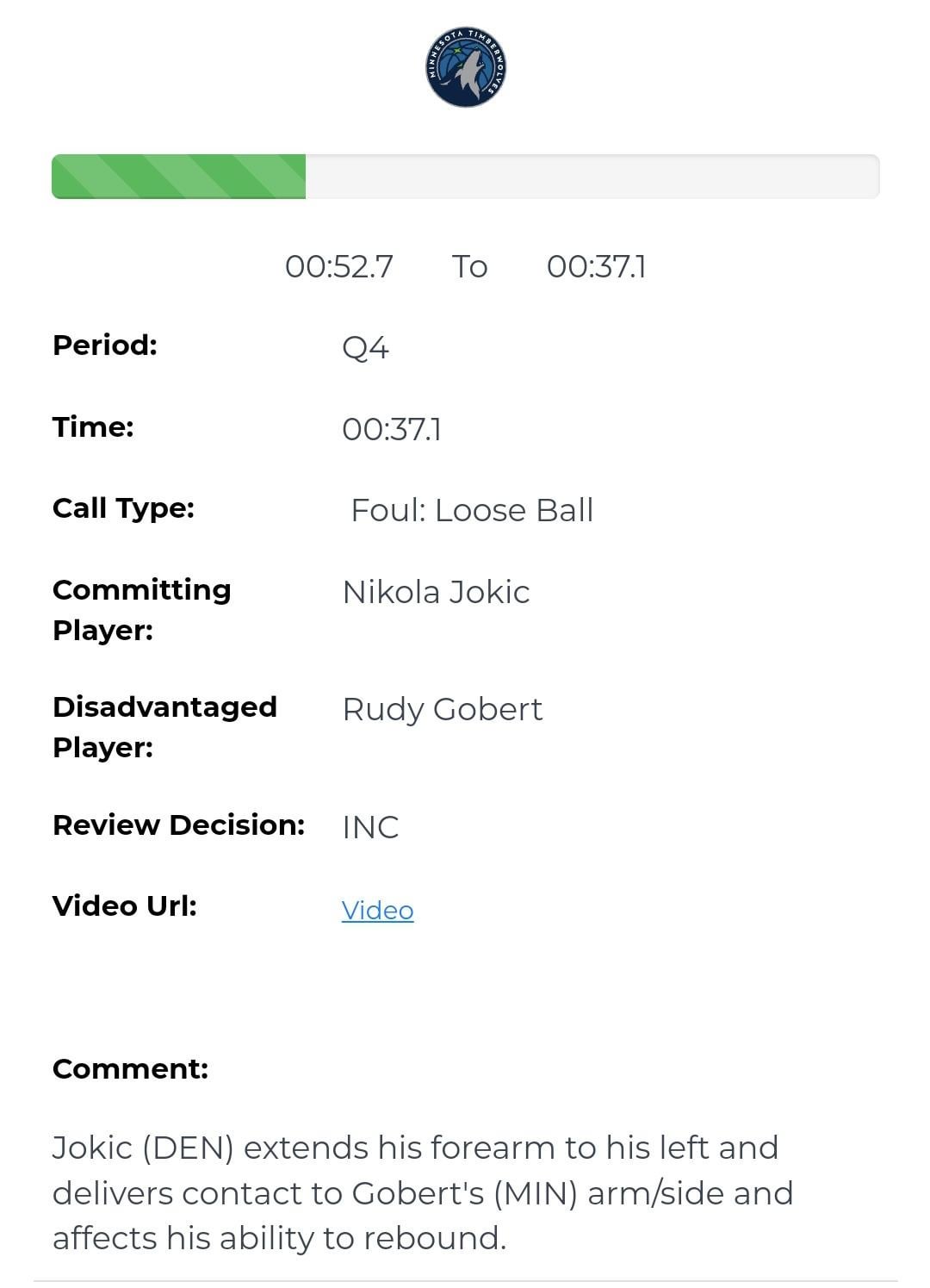Click the "Comment:" heading
The image size is (930, 1288).
130,1068
